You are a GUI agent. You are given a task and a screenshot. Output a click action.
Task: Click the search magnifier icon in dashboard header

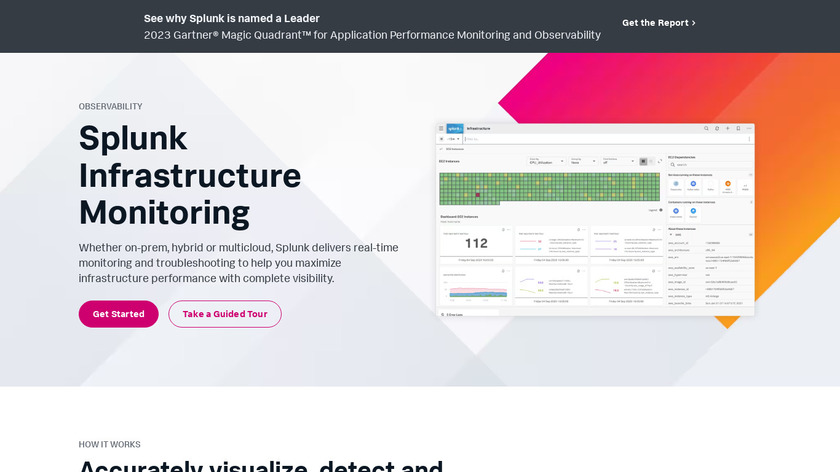(x=706, y=129)
